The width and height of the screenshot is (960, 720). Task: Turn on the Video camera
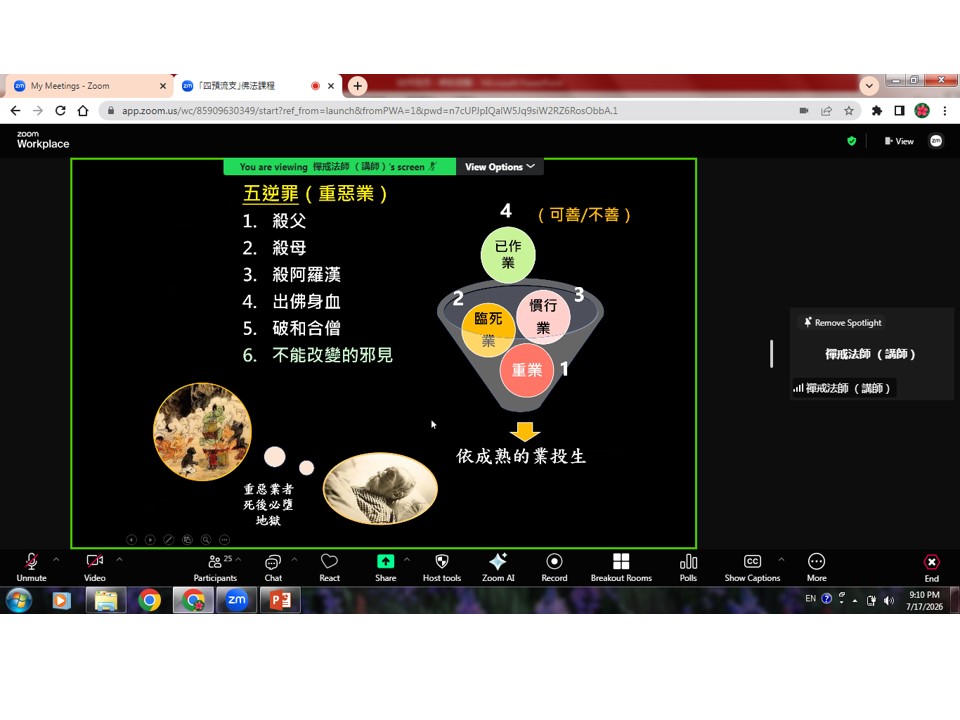point(95,567)
